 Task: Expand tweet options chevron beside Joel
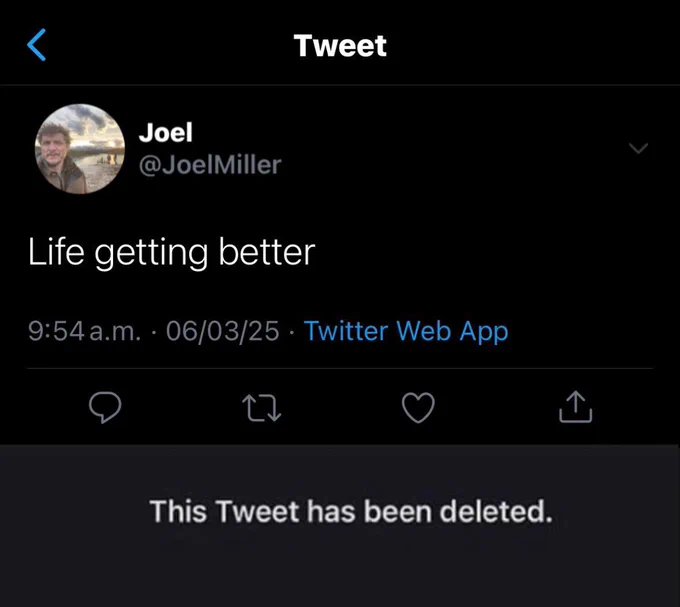click(x=638, y=148)
